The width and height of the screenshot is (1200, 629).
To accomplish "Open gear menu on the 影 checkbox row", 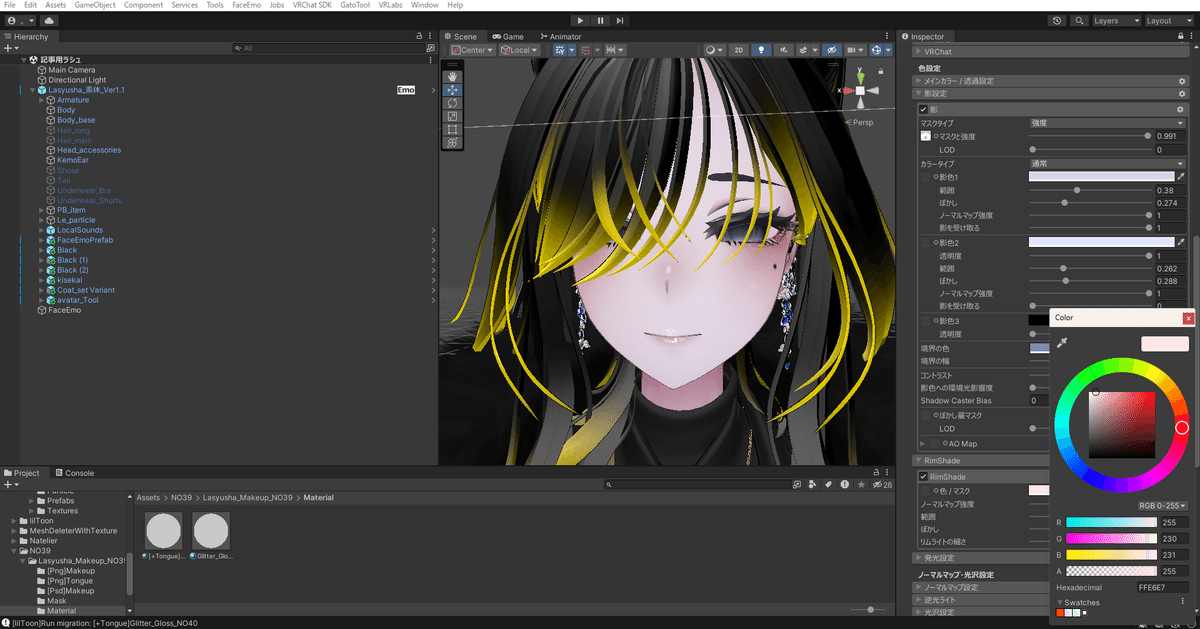I will (1181, 108).
